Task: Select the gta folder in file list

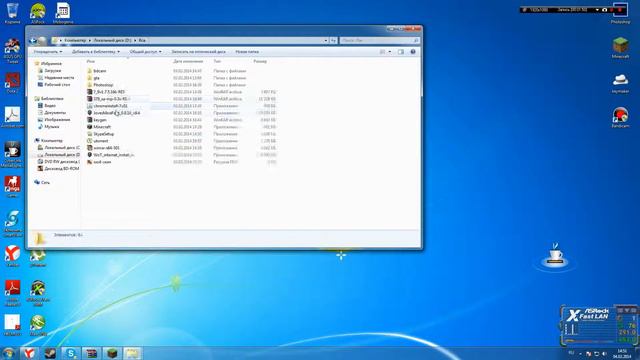Action: coord(96,78)
